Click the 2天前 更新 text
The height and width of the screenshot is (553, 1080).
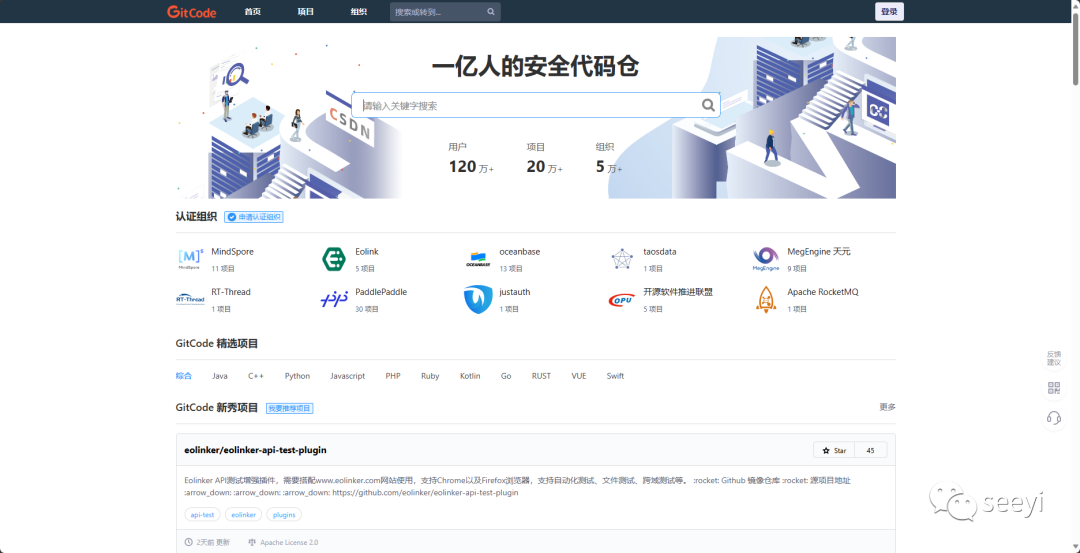click(213, 543)
